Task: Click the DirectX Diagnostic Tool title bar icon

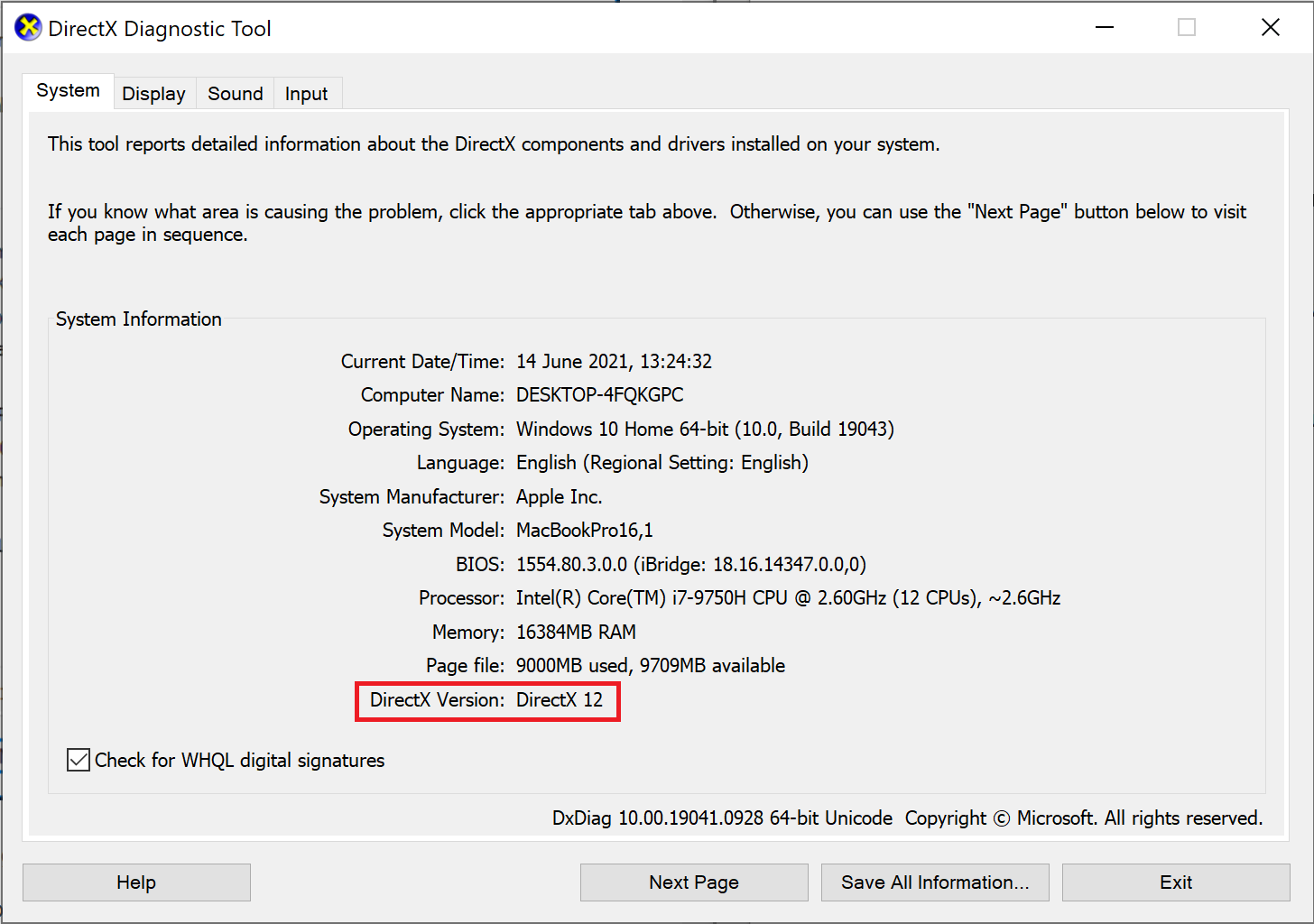Action: click(26, 27)
